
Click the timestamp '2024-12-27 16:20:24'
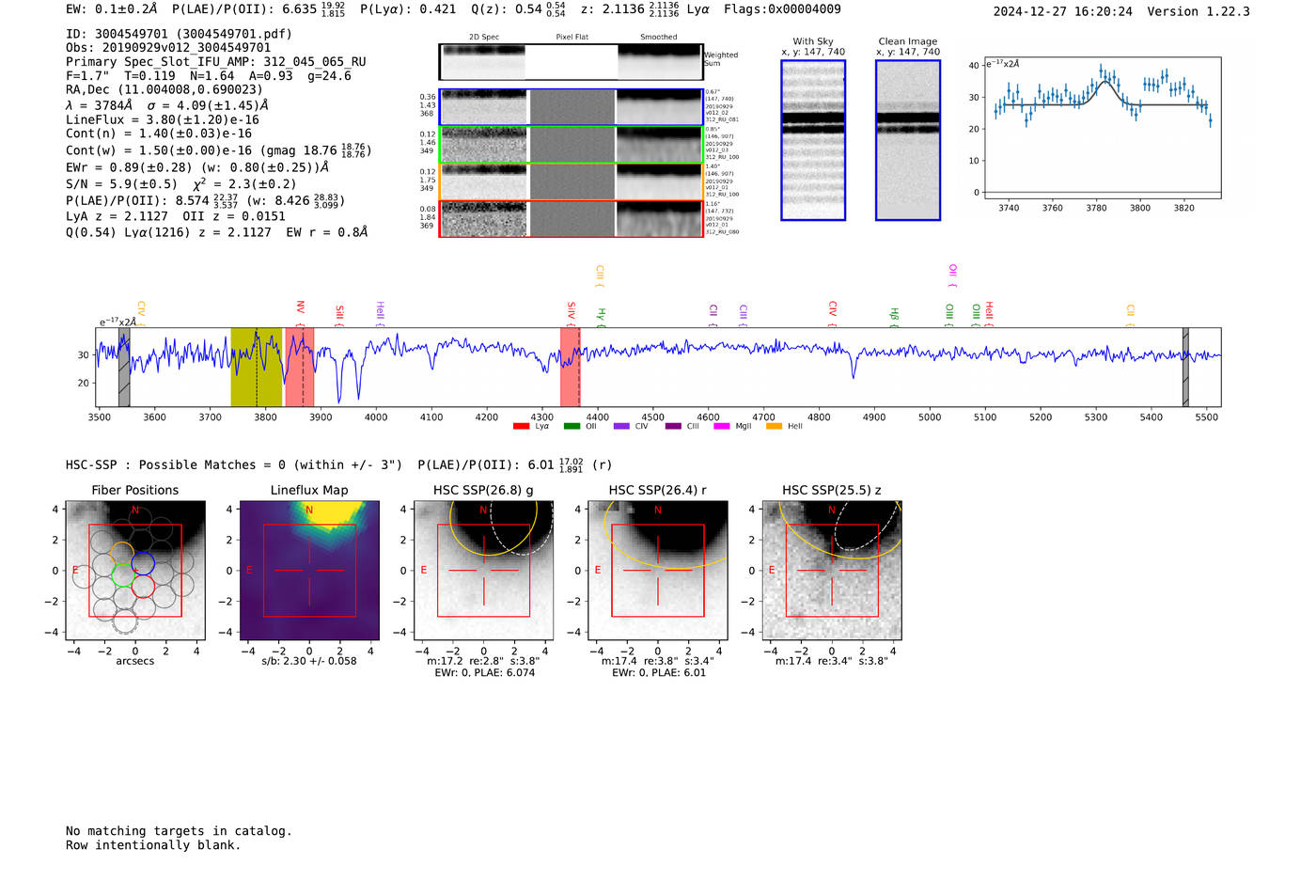click(x=1063, y=11)
